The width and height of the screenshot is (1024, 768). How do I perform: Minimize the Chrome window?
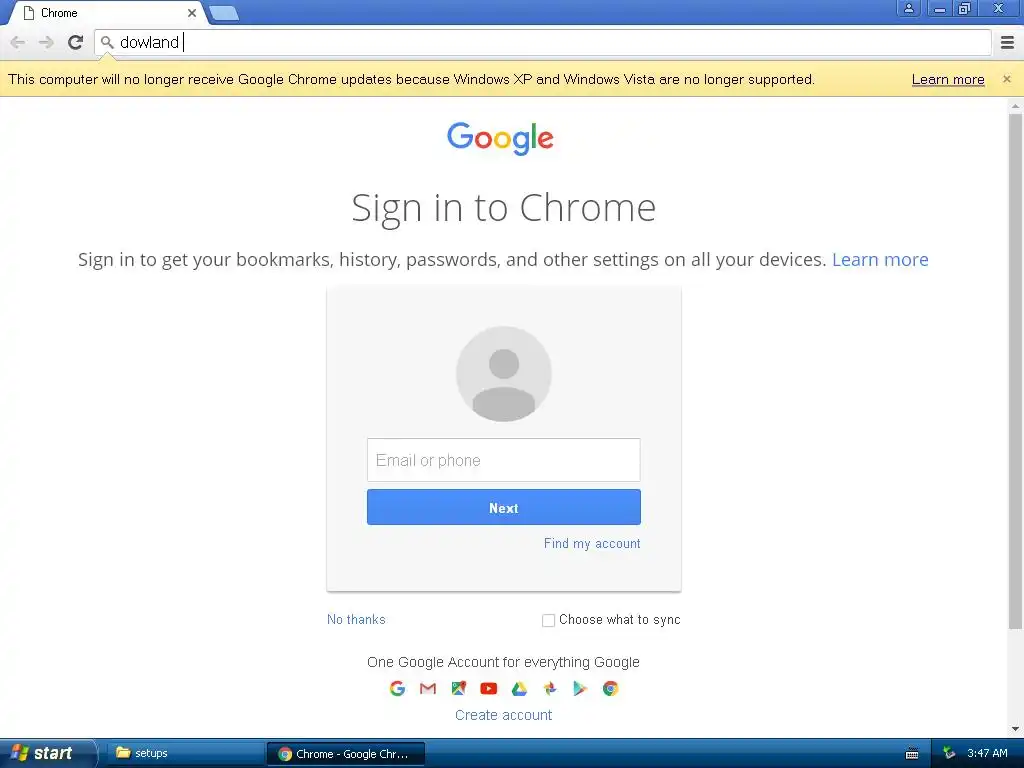(940, 8)
